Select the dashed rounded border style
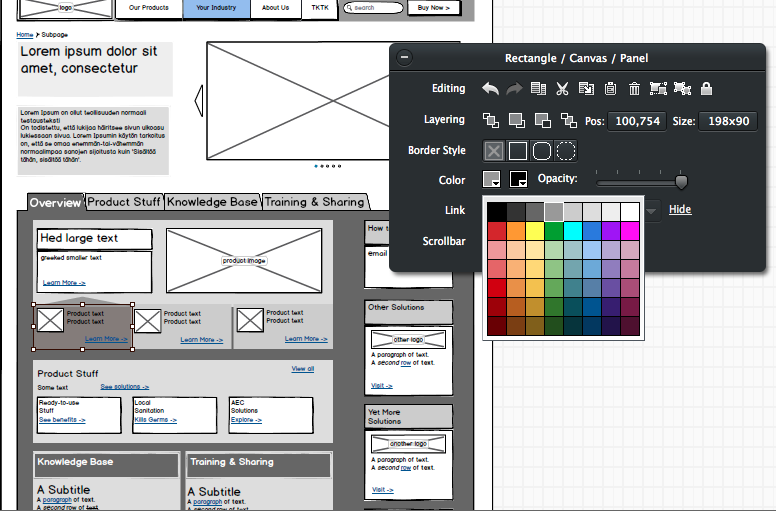Viewport: 776px width, 511px height. click(566, 151)
